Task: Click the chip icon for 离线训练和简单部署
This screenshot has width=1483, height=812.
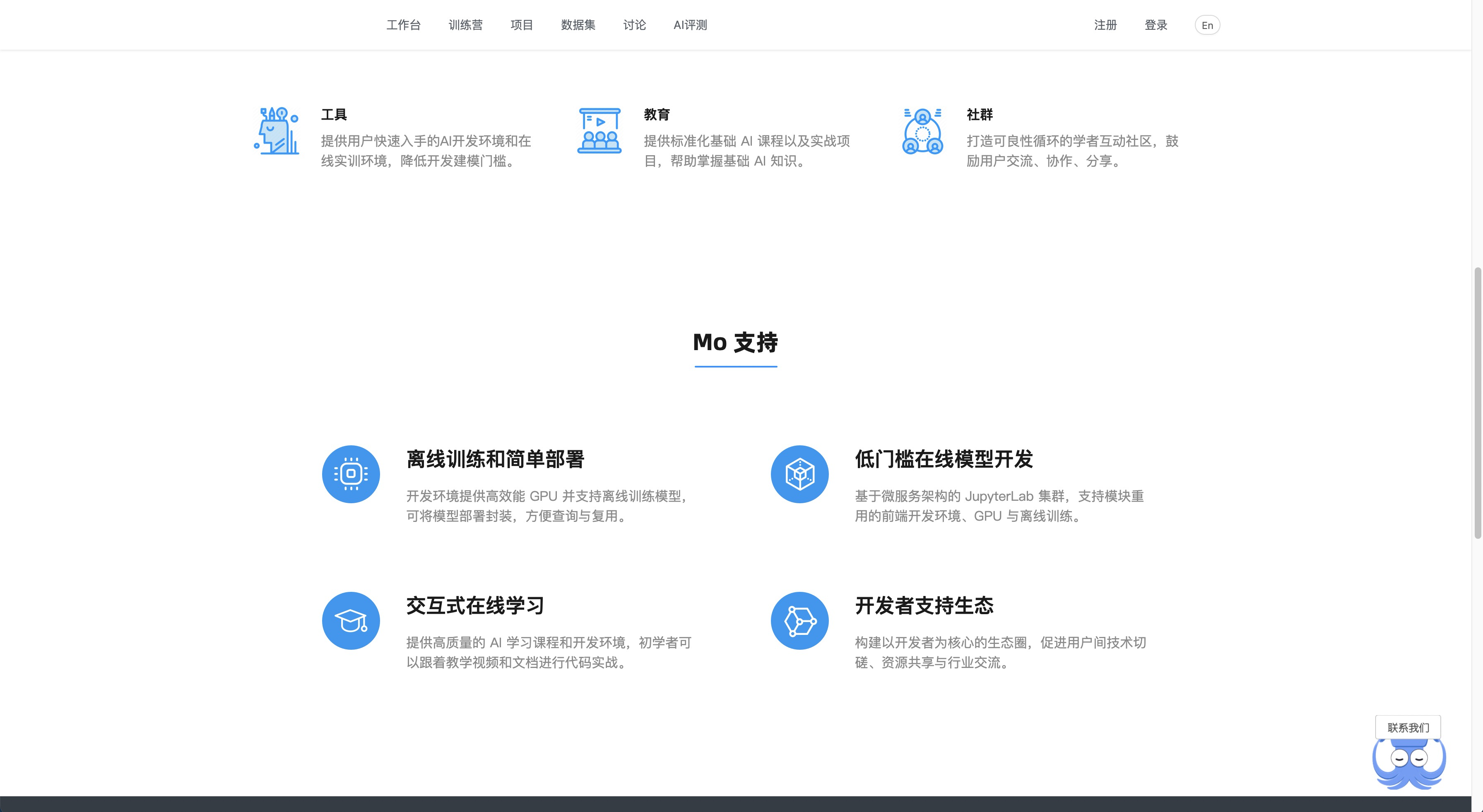Action: tap(351, 474)
